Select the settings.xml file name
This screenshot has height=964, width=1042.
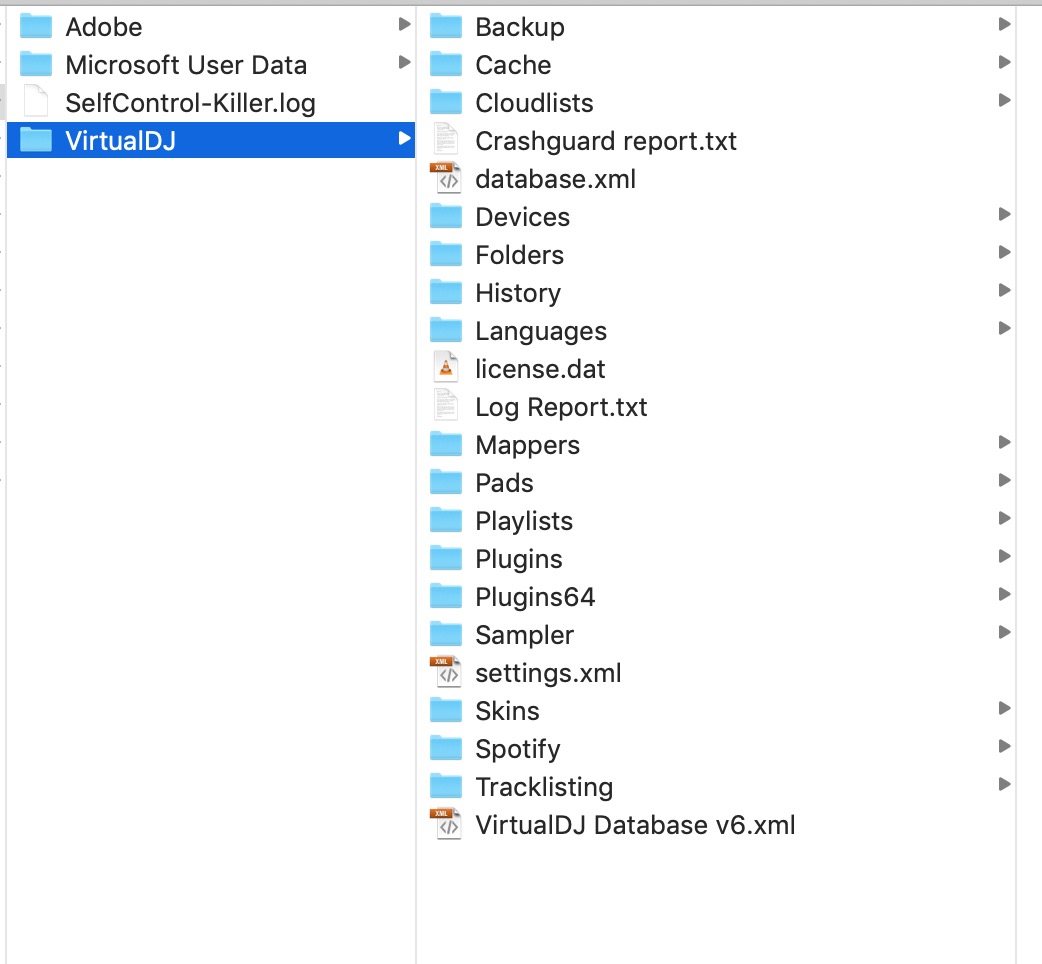tap(548, 673)
